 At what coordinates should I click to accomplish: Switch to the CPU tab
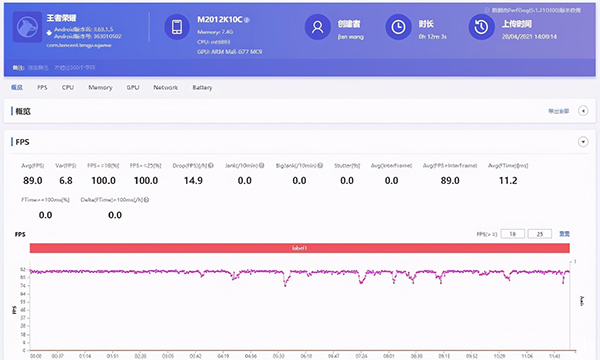point(68,87)
